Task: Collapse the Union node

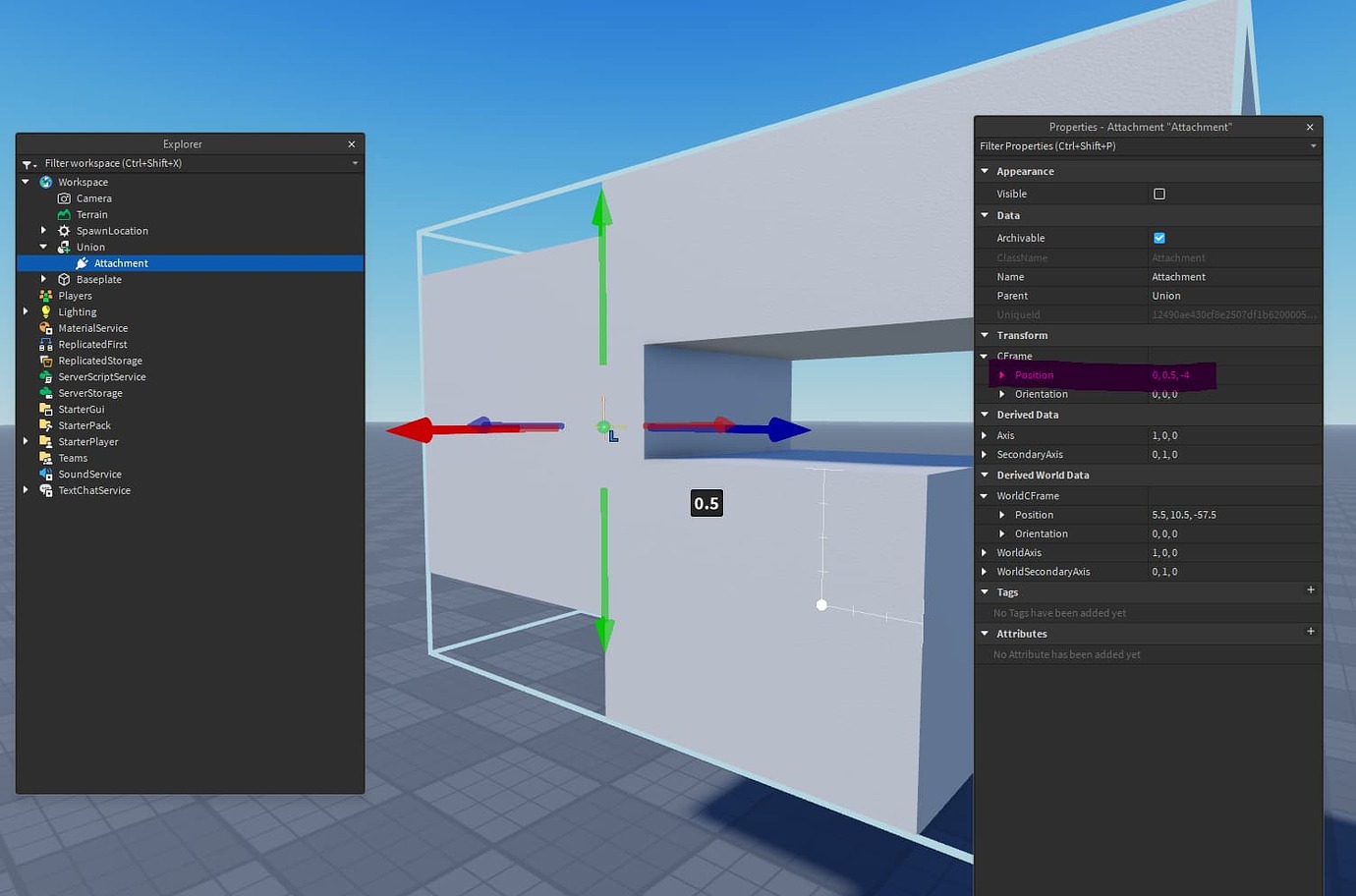Action: [x=43, y=247]
